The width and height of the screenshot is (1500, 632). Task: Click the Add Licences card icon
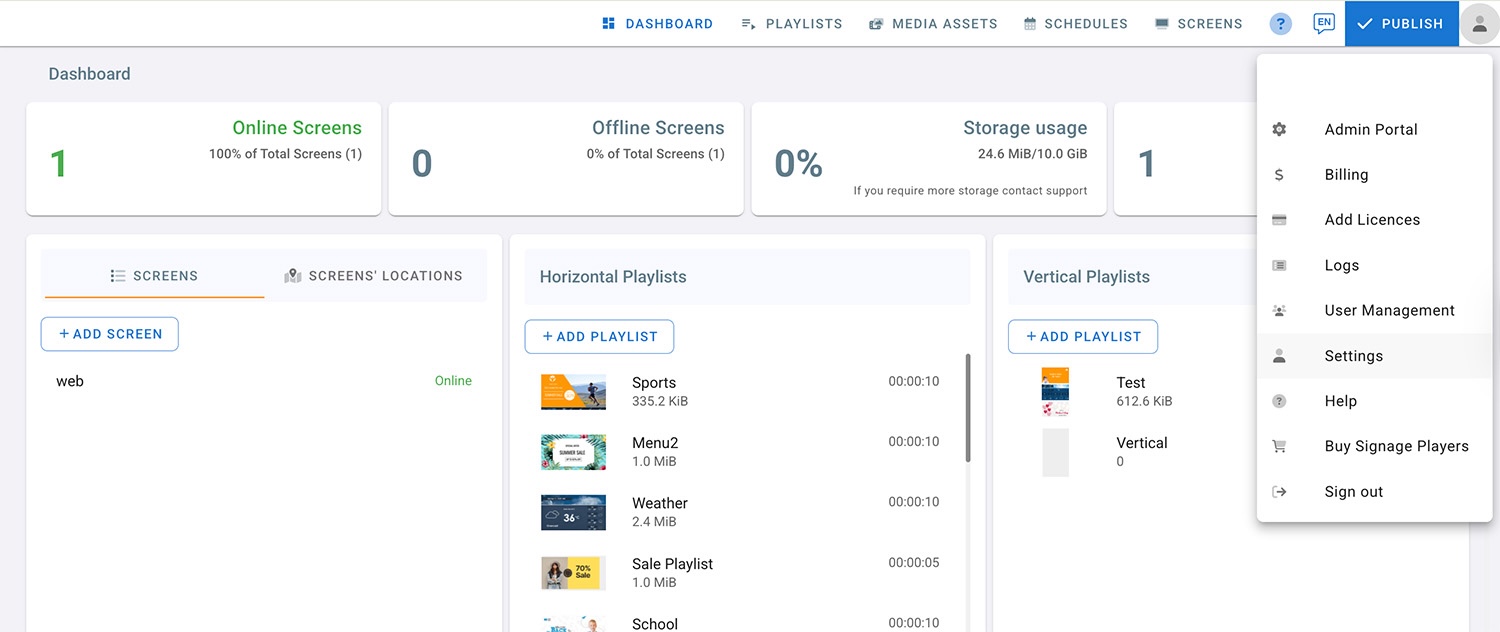click(x=1279, y=220)
